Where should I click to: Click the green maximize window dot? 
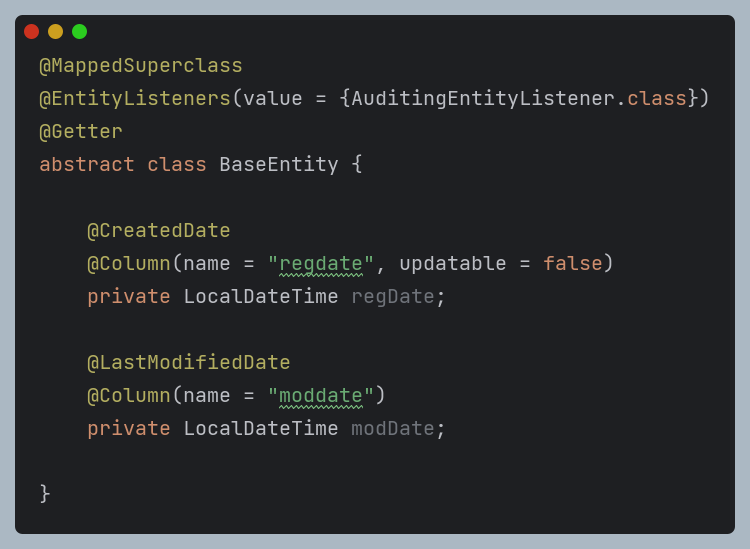(79, 32)
